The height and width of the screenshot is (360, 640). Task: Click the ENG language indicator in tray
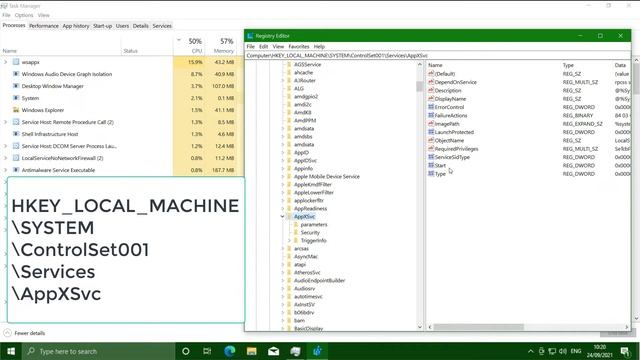(576, 351)
